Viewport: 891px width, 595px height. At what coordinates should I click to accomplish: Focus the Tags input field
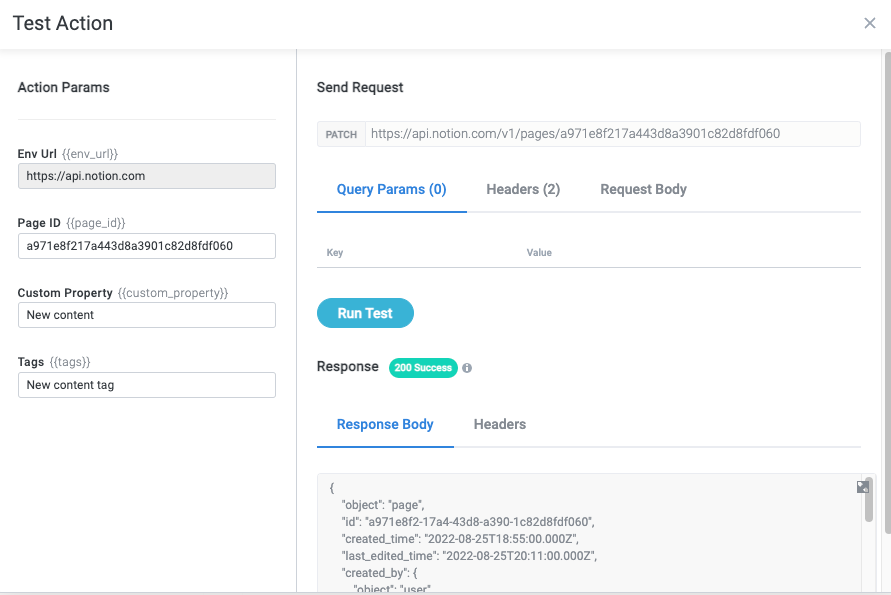coord(147,385)
